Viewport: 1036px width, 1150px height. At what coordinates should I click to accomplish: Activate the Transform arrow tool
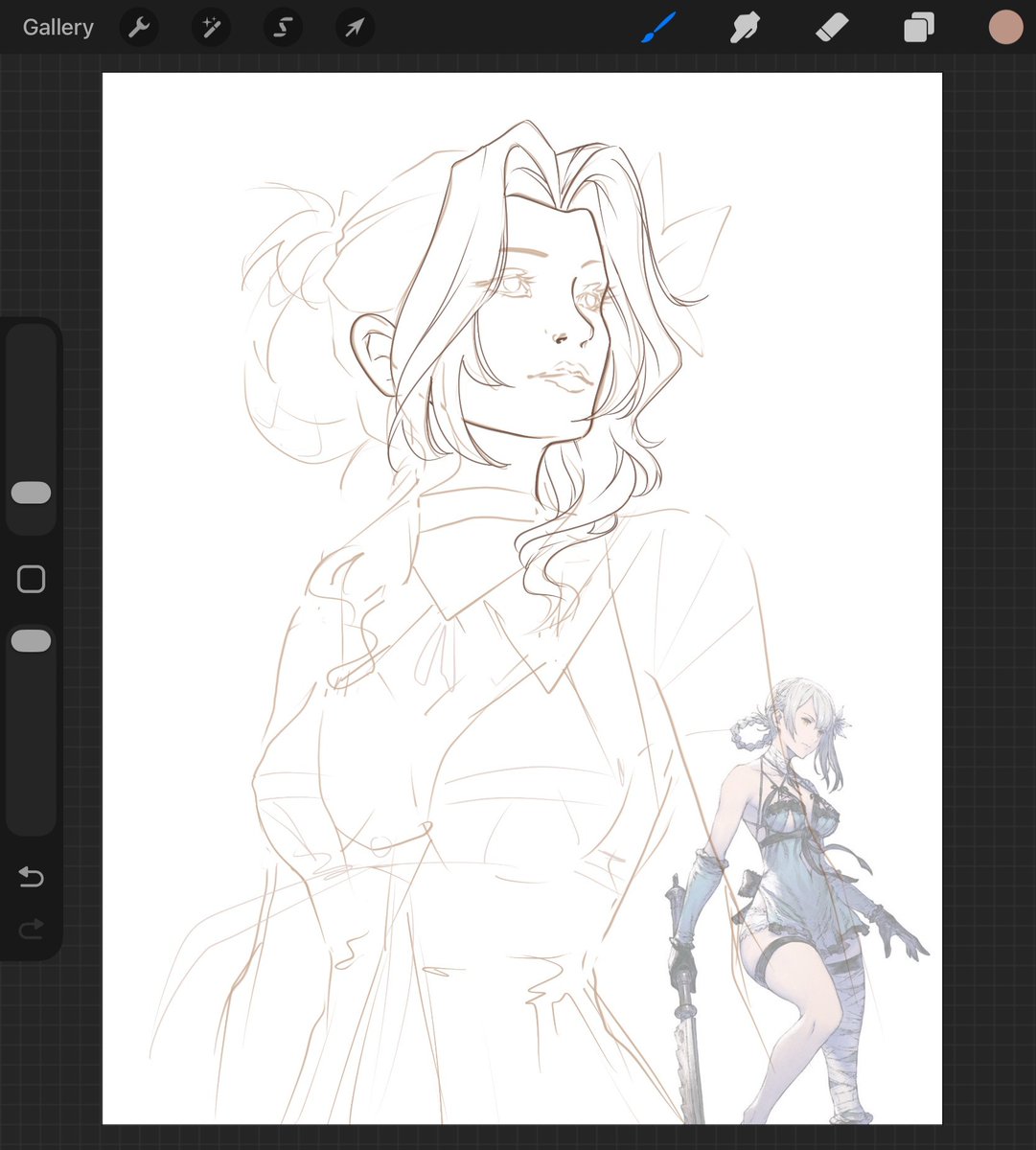pos(355,28)
